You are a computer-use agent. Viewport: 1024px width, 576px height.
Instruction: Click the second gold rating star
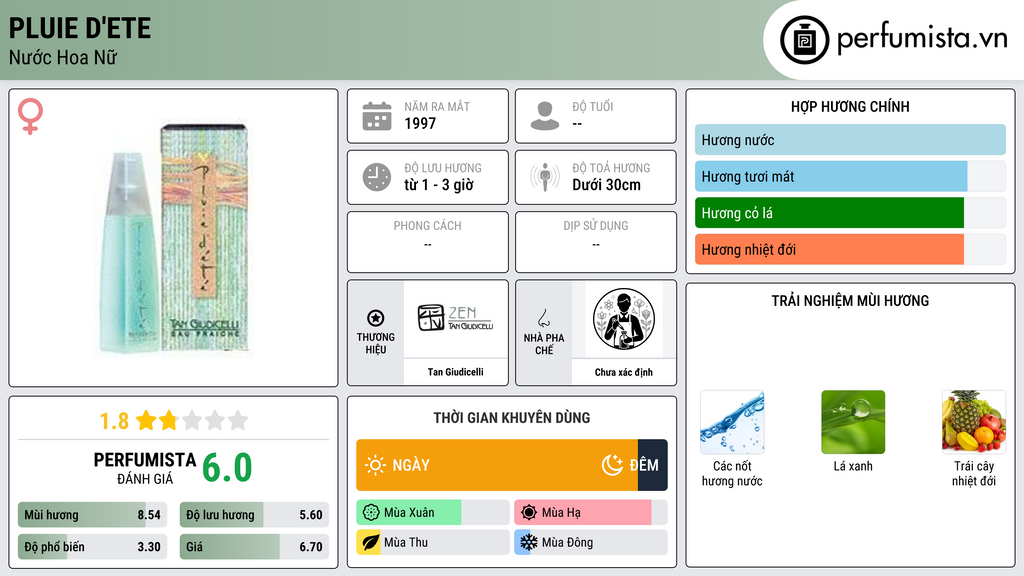pyautogui.click(x=168, y=420)
